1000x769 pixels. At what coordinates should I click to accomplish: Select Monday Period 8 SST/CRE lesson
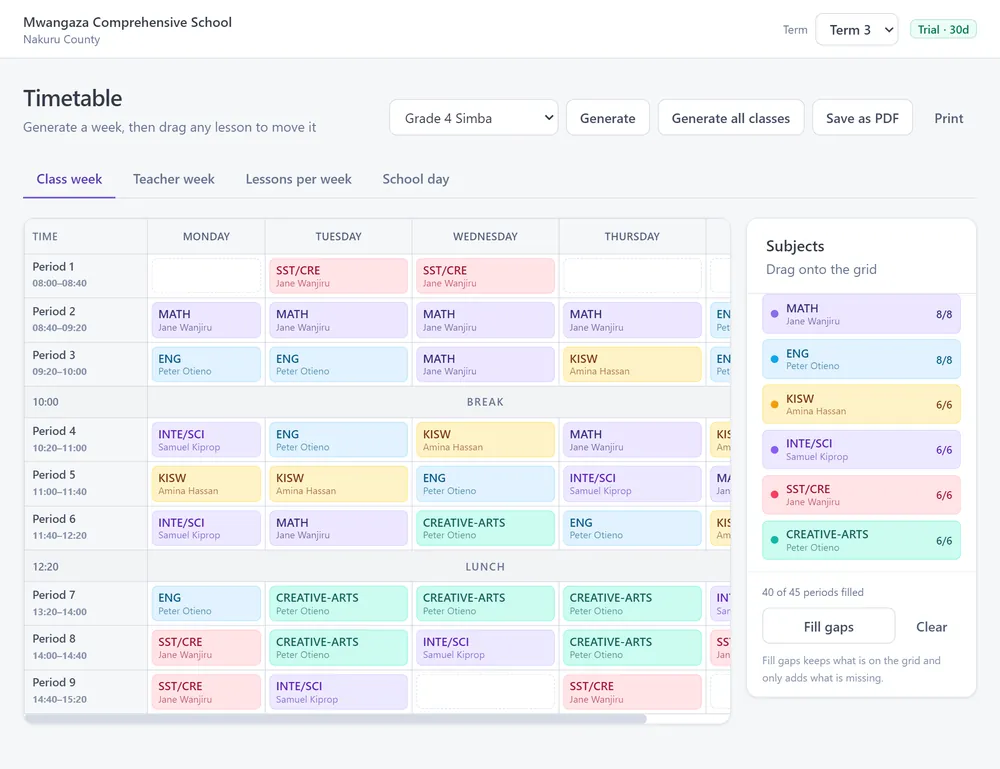point(206,647)
